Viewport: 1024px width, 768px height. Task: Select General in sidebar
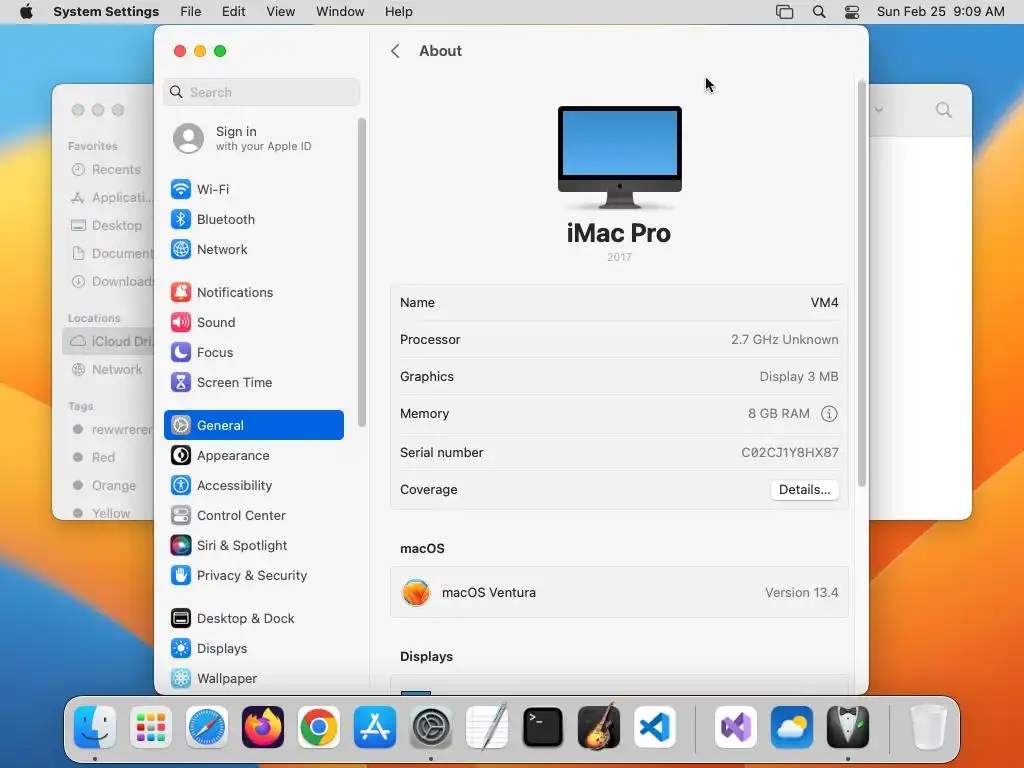coord(253,425)
